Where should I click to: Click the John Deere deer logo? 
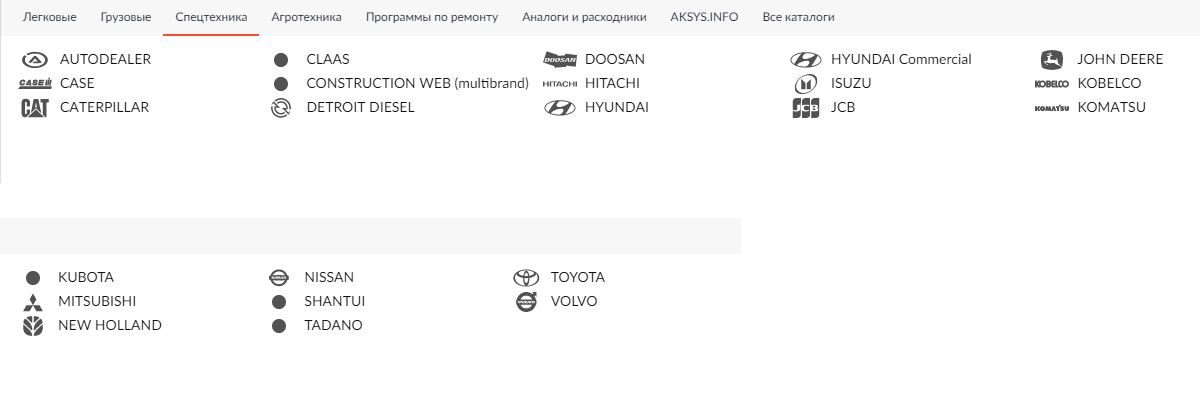point(1052,59)
